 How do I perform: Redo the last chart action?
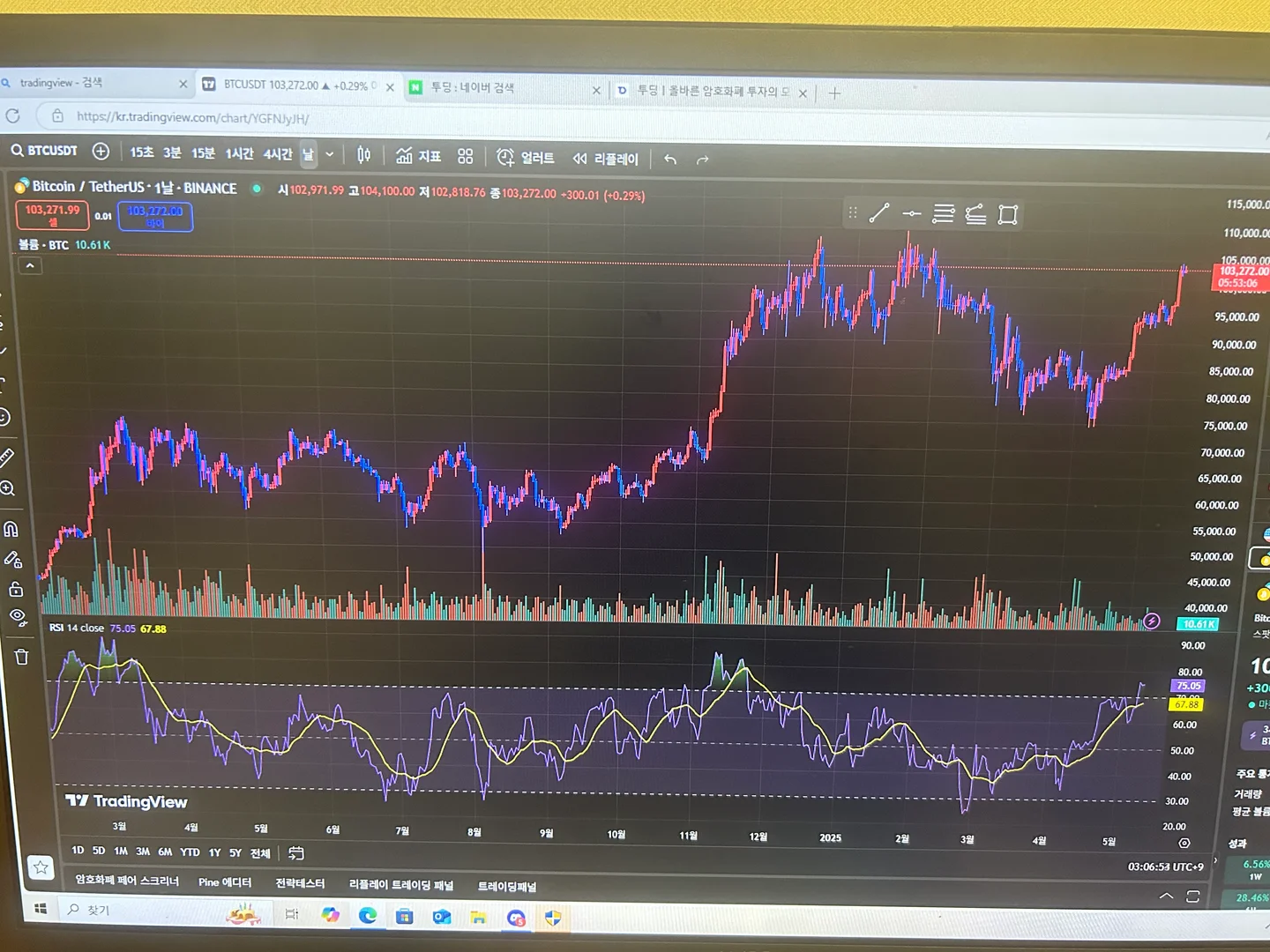(x=703, y=160)
